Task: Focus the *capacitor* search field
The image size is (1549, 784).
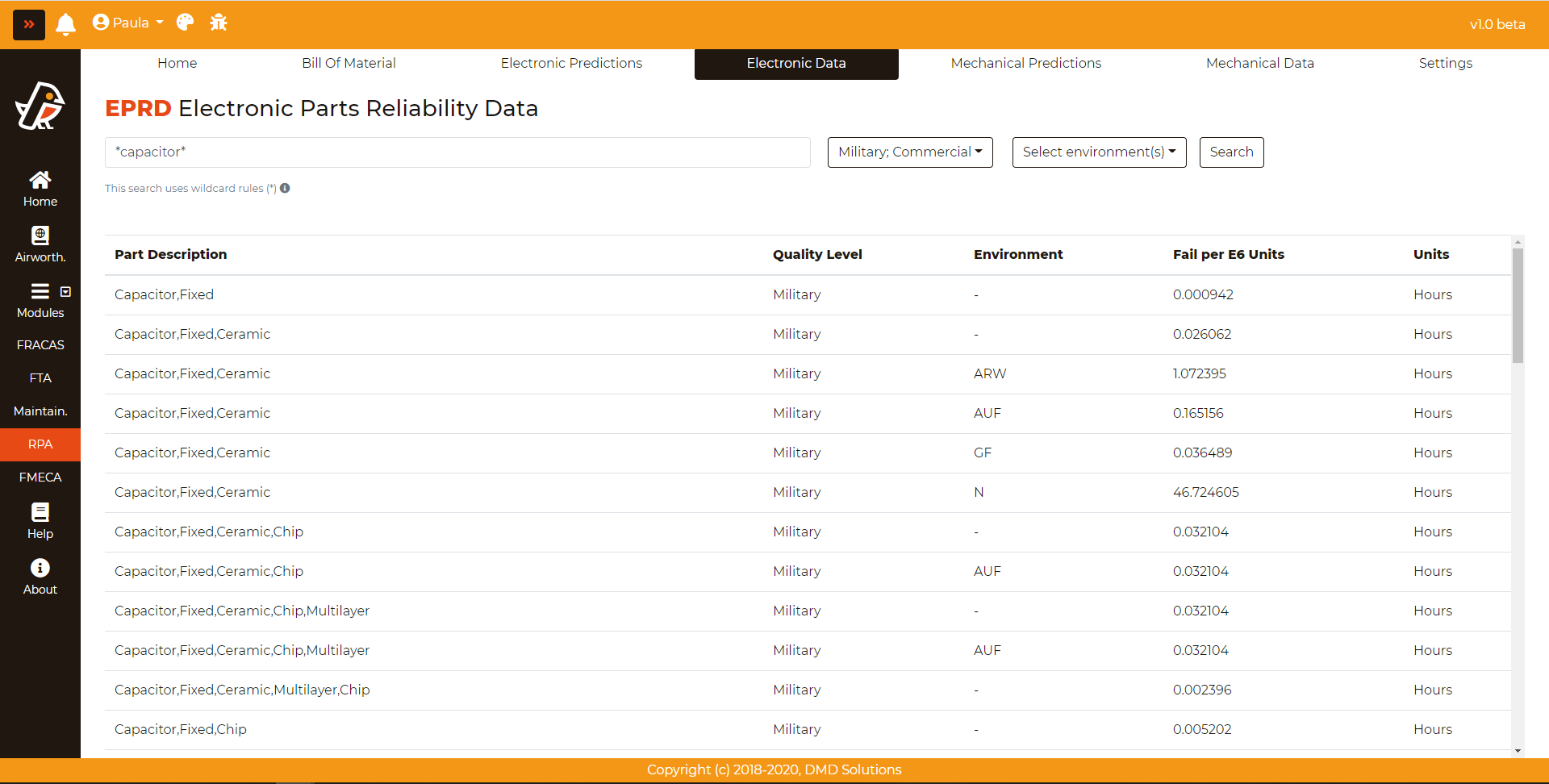Action: 457,152
